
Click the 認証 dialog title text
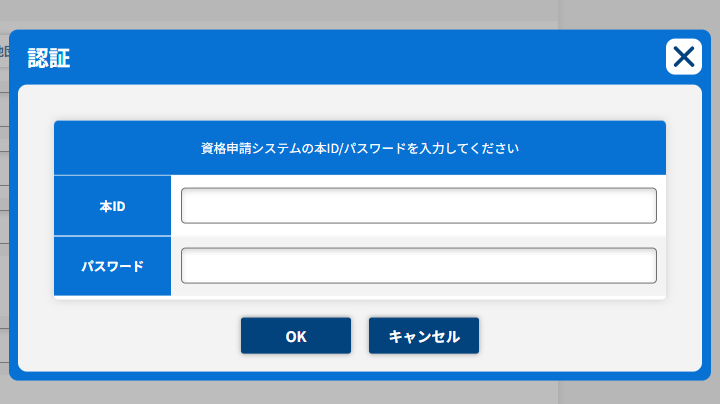click(x=48, y=58)
